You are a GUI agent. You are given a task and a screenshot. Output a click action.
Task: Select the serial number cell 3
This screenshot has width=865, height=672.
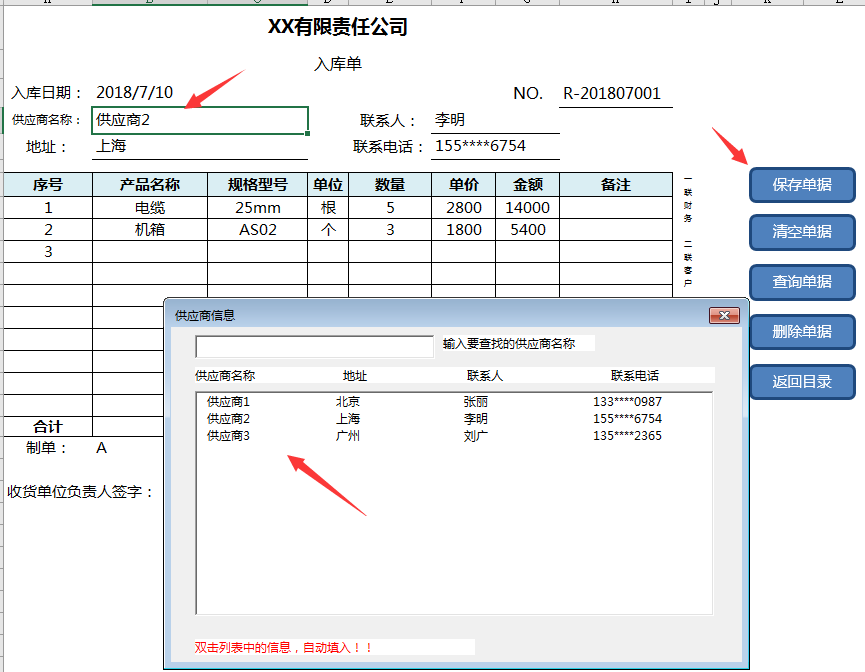tap(48, 252)
